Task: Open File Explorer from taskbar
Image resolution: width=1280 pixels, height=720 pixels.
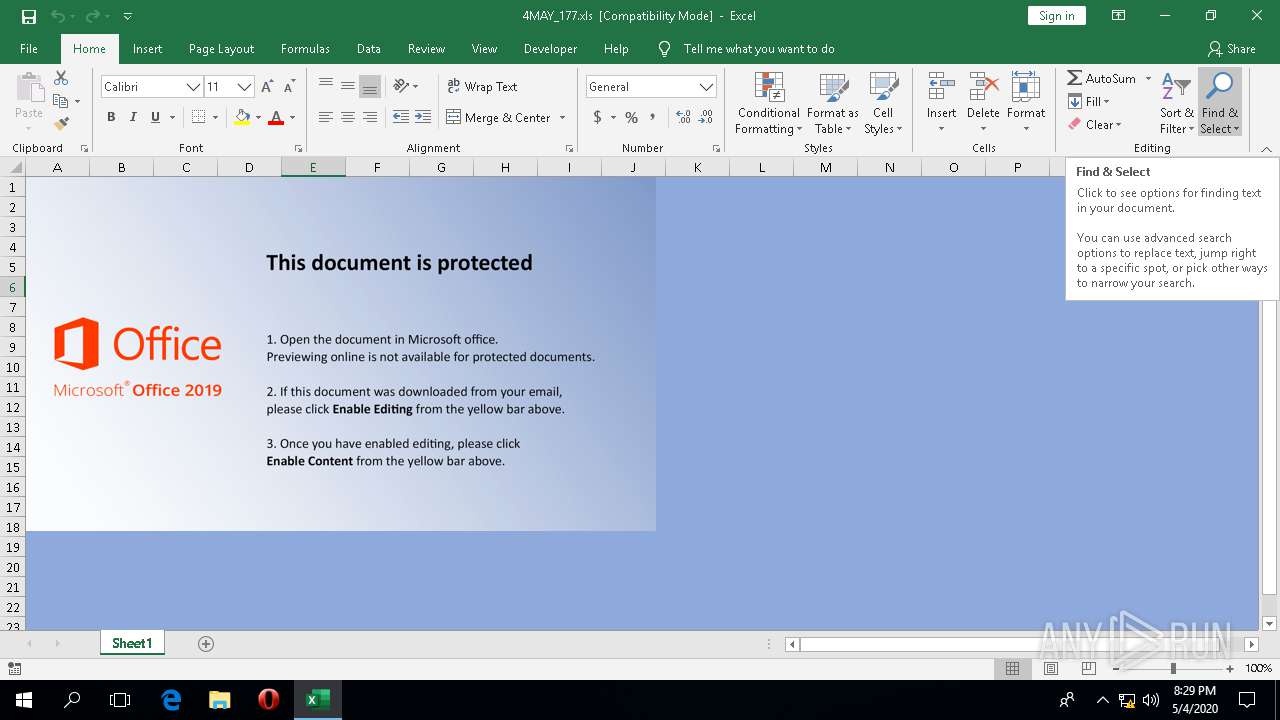Action: (220, 700)
